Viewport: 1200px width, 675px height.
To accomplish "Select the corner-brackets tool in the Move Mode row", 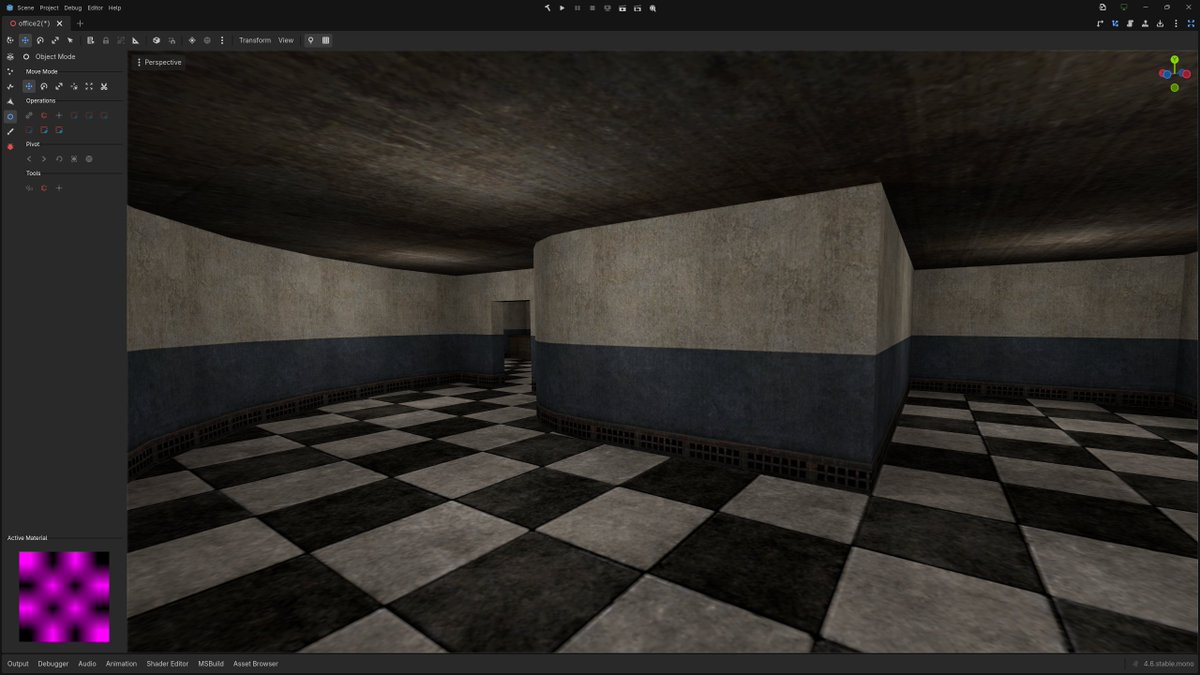I will [89, 87].
